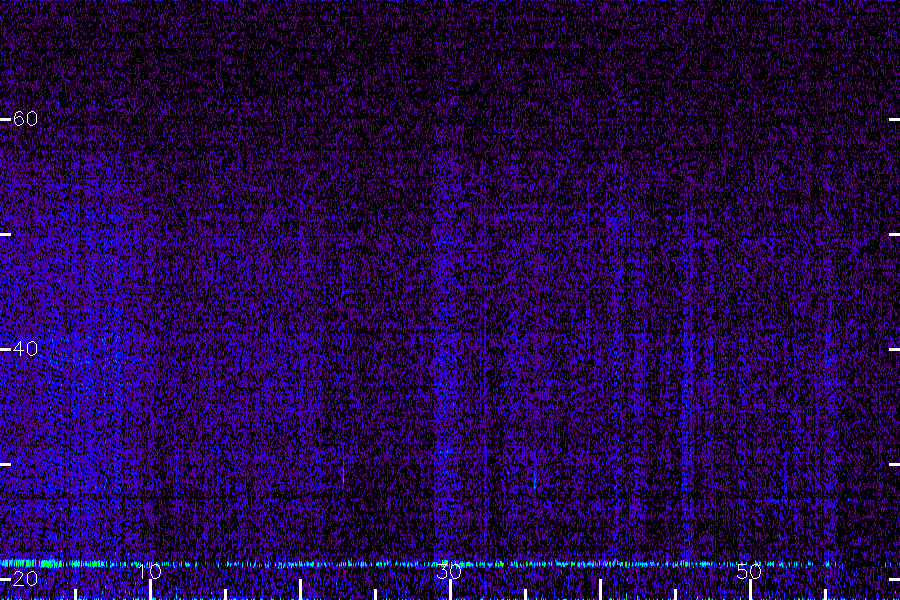
Task: Select the "10" label on the horizontal axis
Action: 149,571
